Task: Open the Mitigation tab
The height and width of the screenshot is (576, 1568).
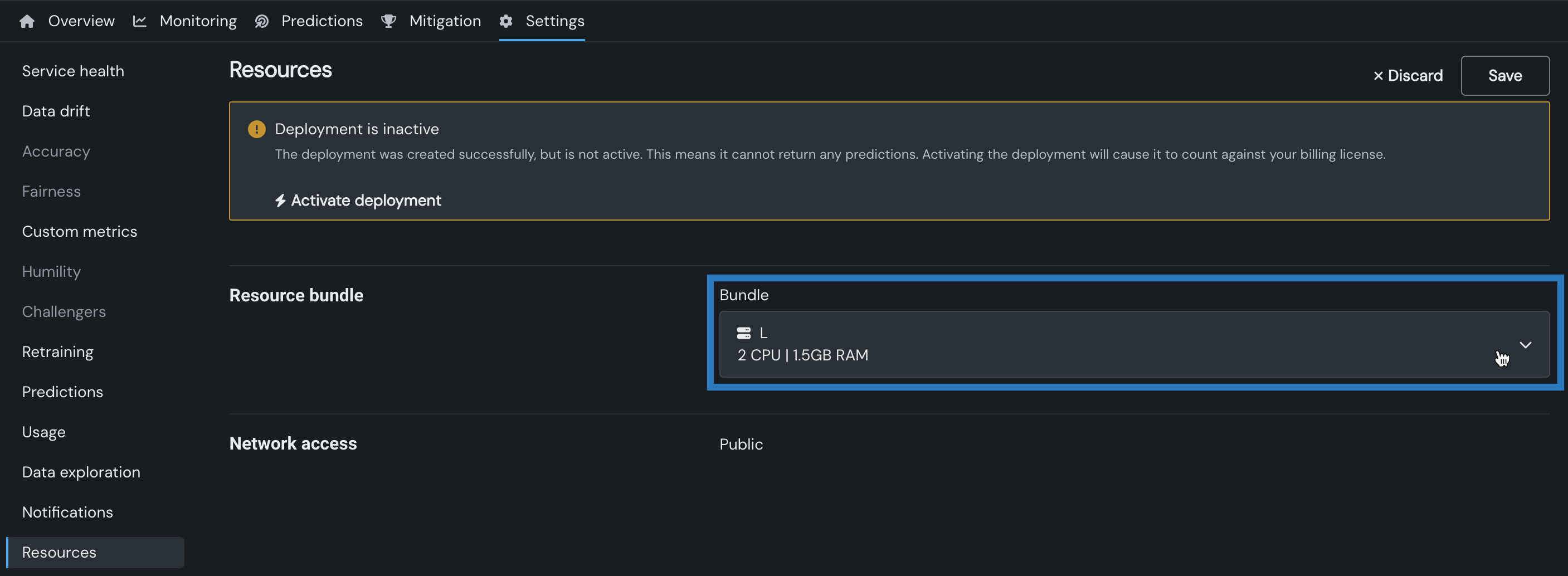Action: tap(444, 21)
